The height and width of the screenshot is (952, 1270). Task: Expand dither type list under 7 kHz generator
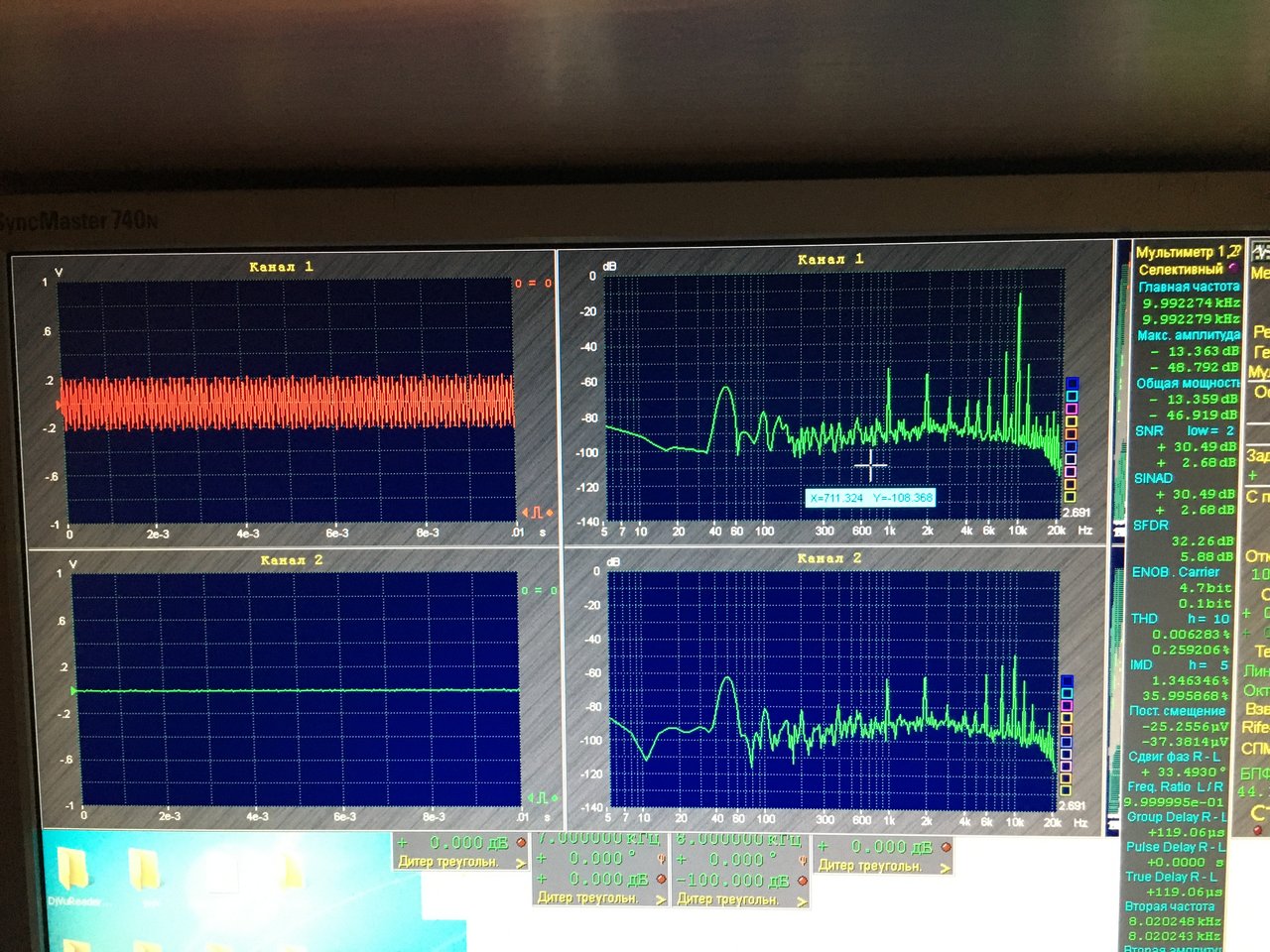coord(661,899)
